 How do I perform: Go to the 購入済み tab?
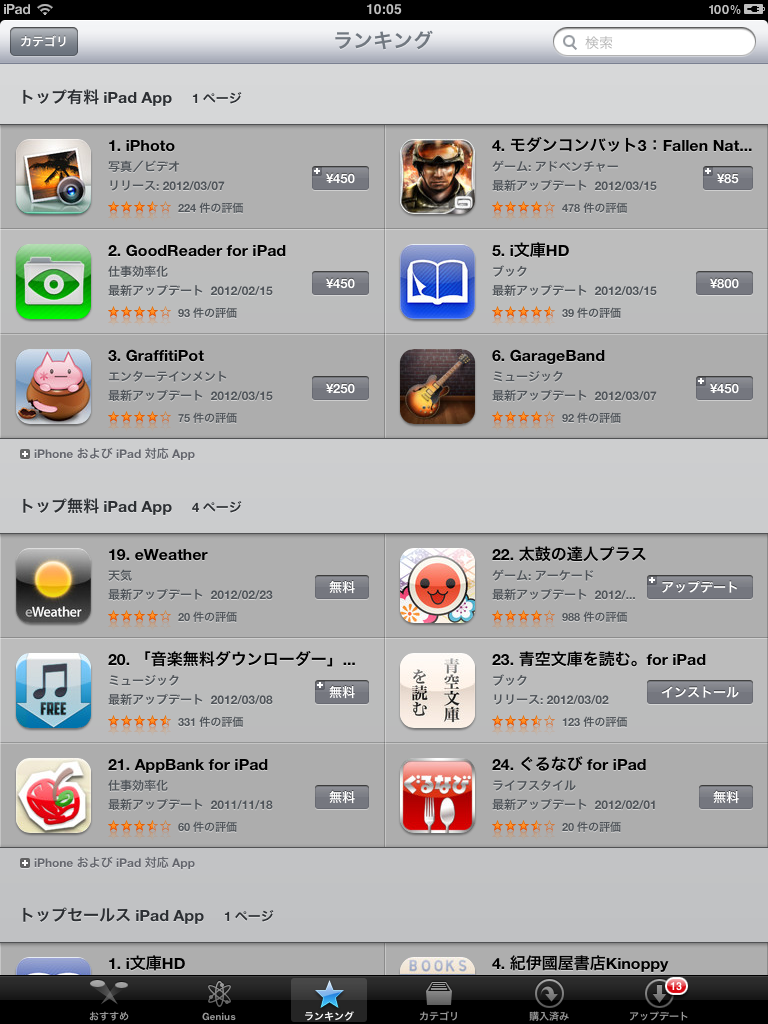click(x=549, y=1000)
